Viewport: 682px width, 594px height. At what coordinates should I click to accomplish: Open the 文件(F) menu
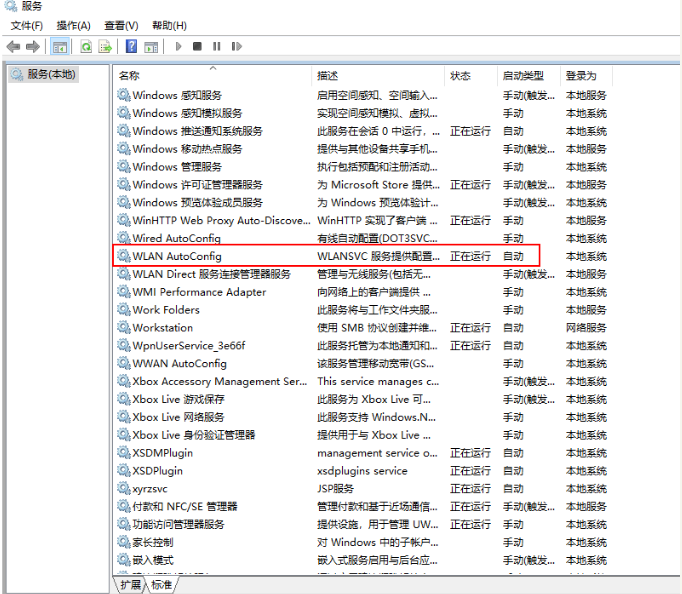click(27, 26)
